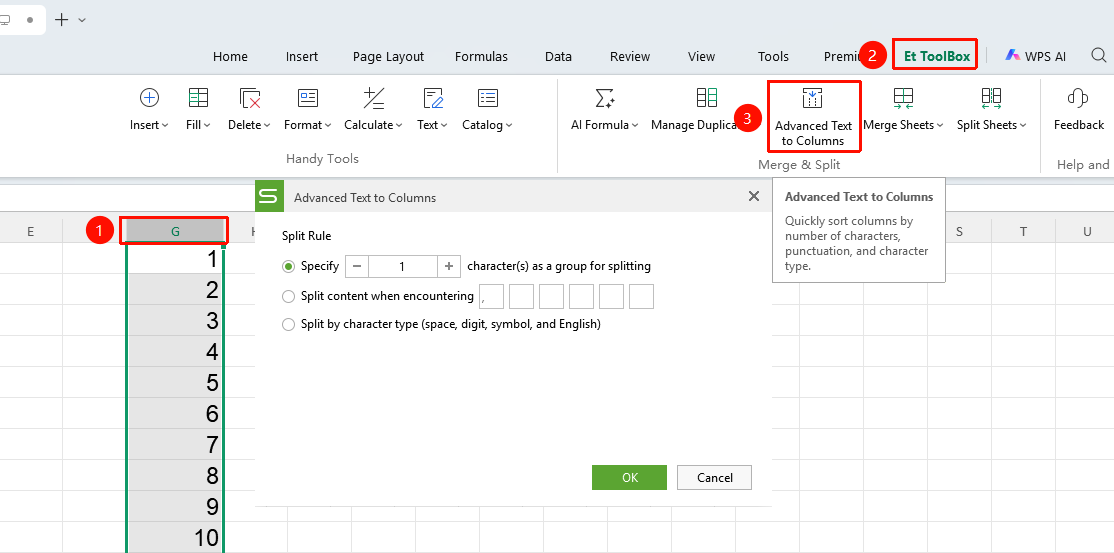
Task: Open the Format tool icon
Action: point(308,98)
